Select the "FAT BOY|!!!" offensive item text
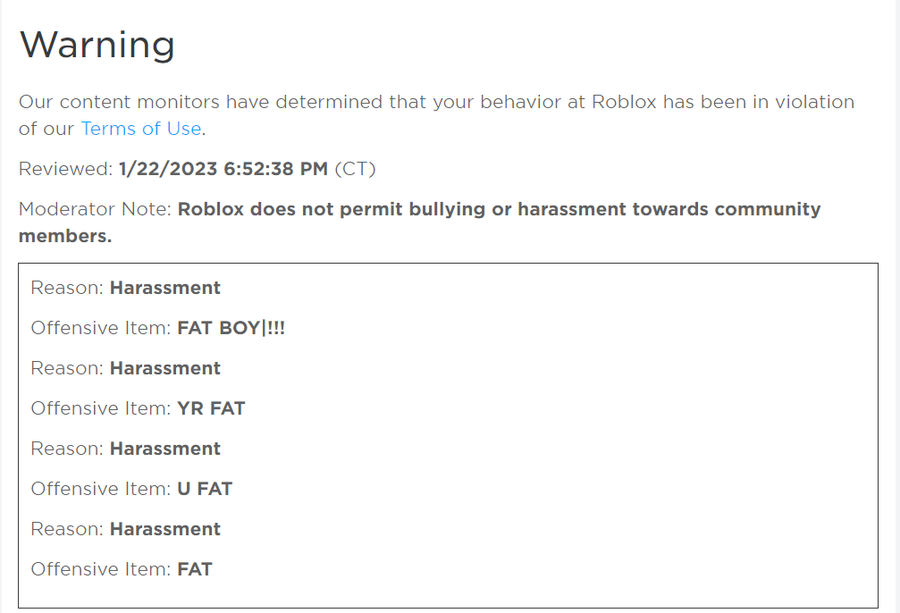The height and width of the screenshot is (613, 900). (231, 328)
